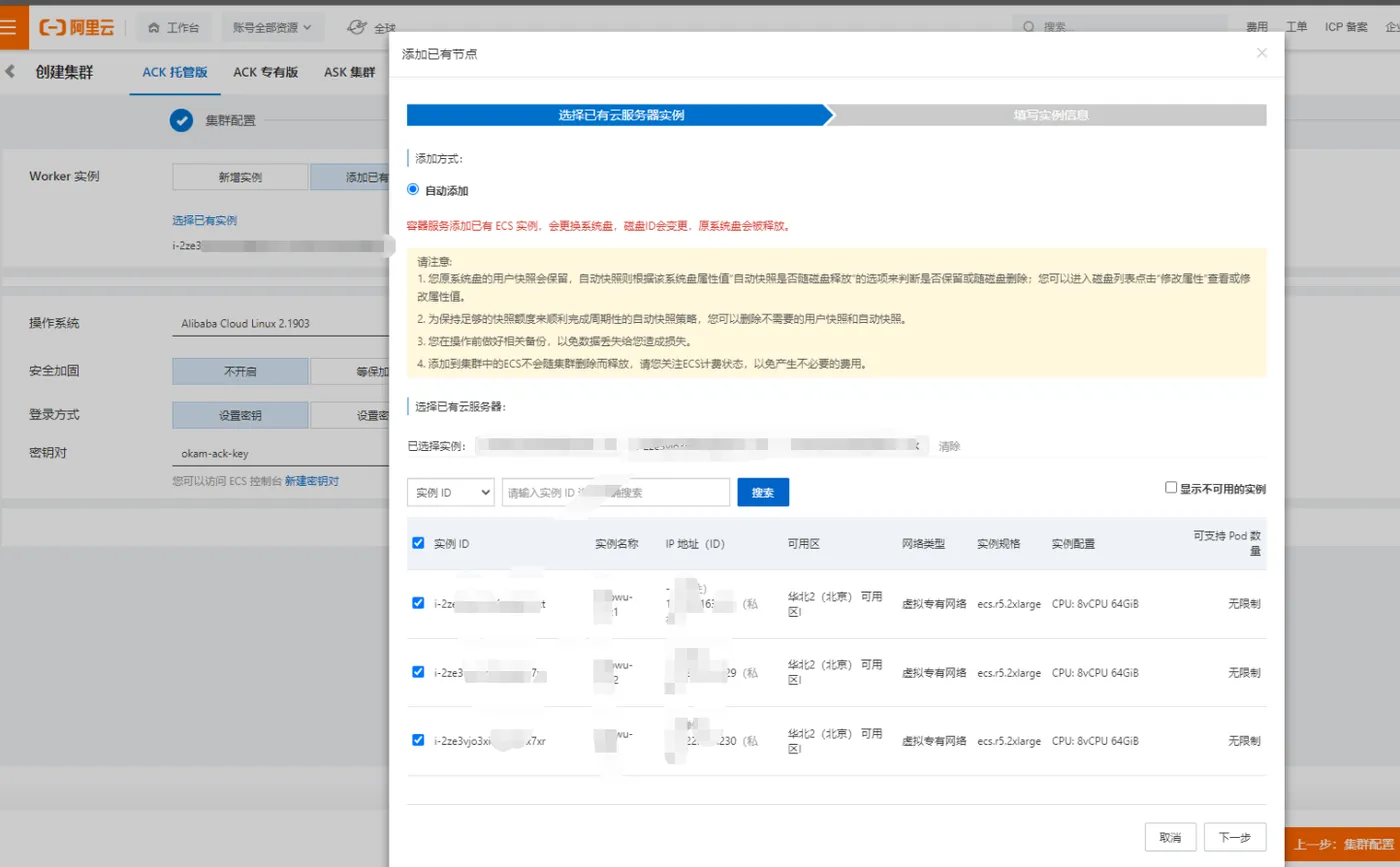The height and width of the screenshot is (867, 1400).
Task: Expand the 账号全部资源 dropdown
Action: click(x=273, y=27)
